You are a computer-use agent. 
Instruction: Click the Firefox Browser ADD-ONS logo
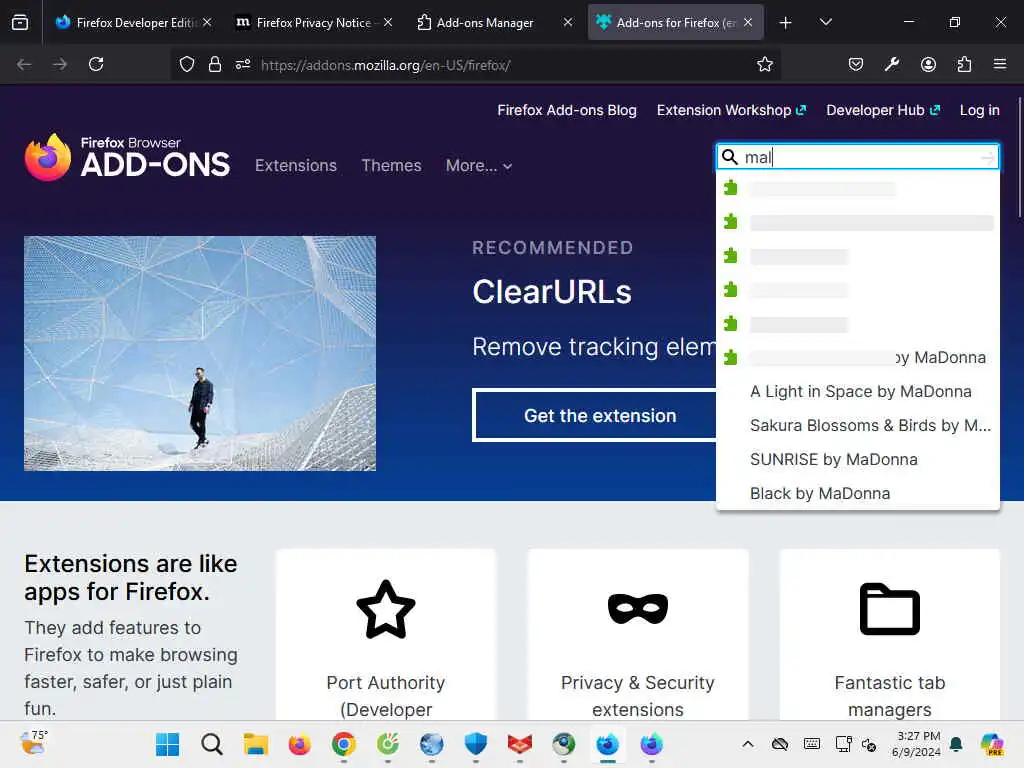[x=127, y=157]
